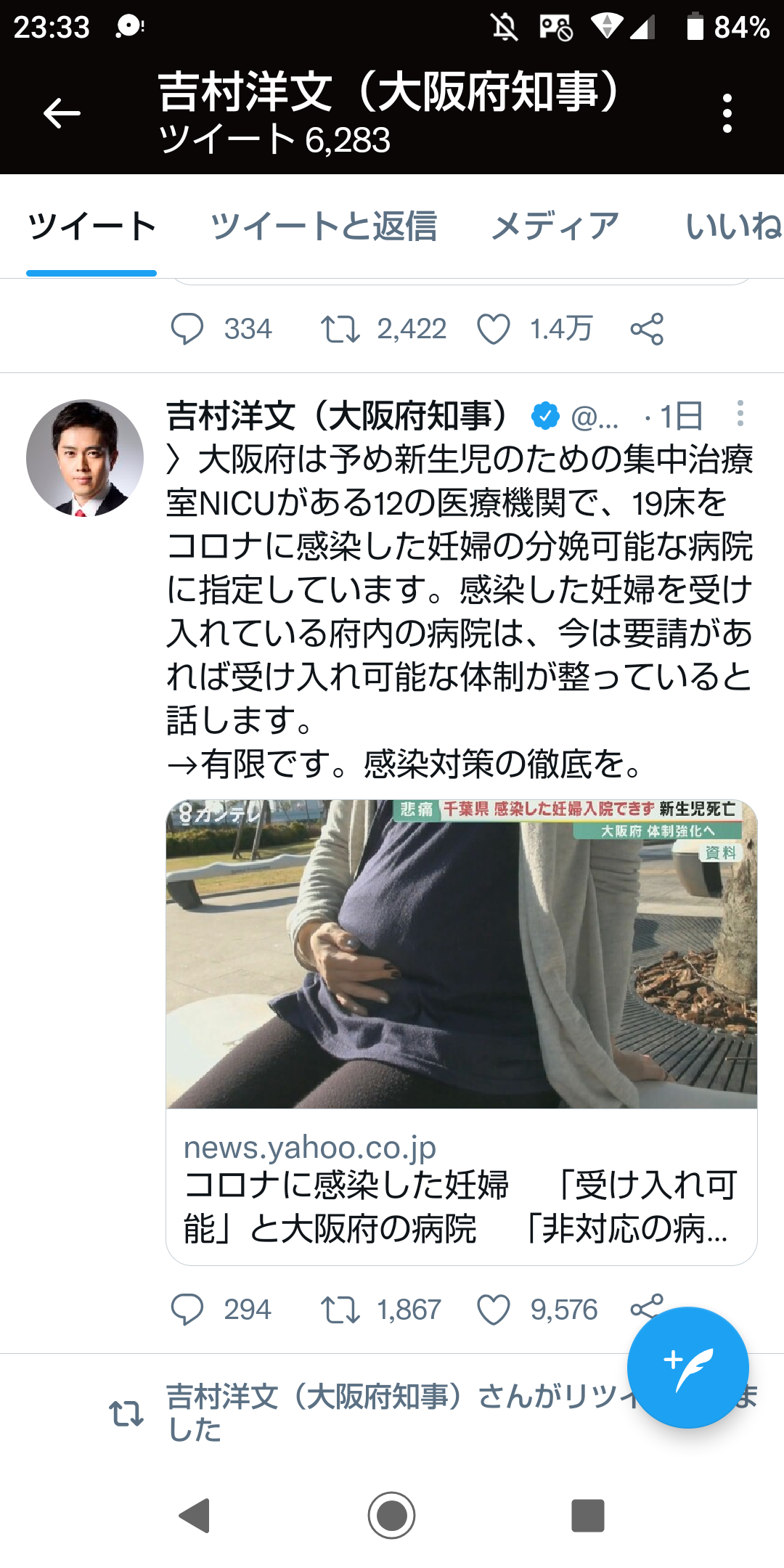Image resolution: width=784 pixels, height=1568 pixels.
Task: Open the profile overflow menu (three dots)
Action: tap(727, 113)
